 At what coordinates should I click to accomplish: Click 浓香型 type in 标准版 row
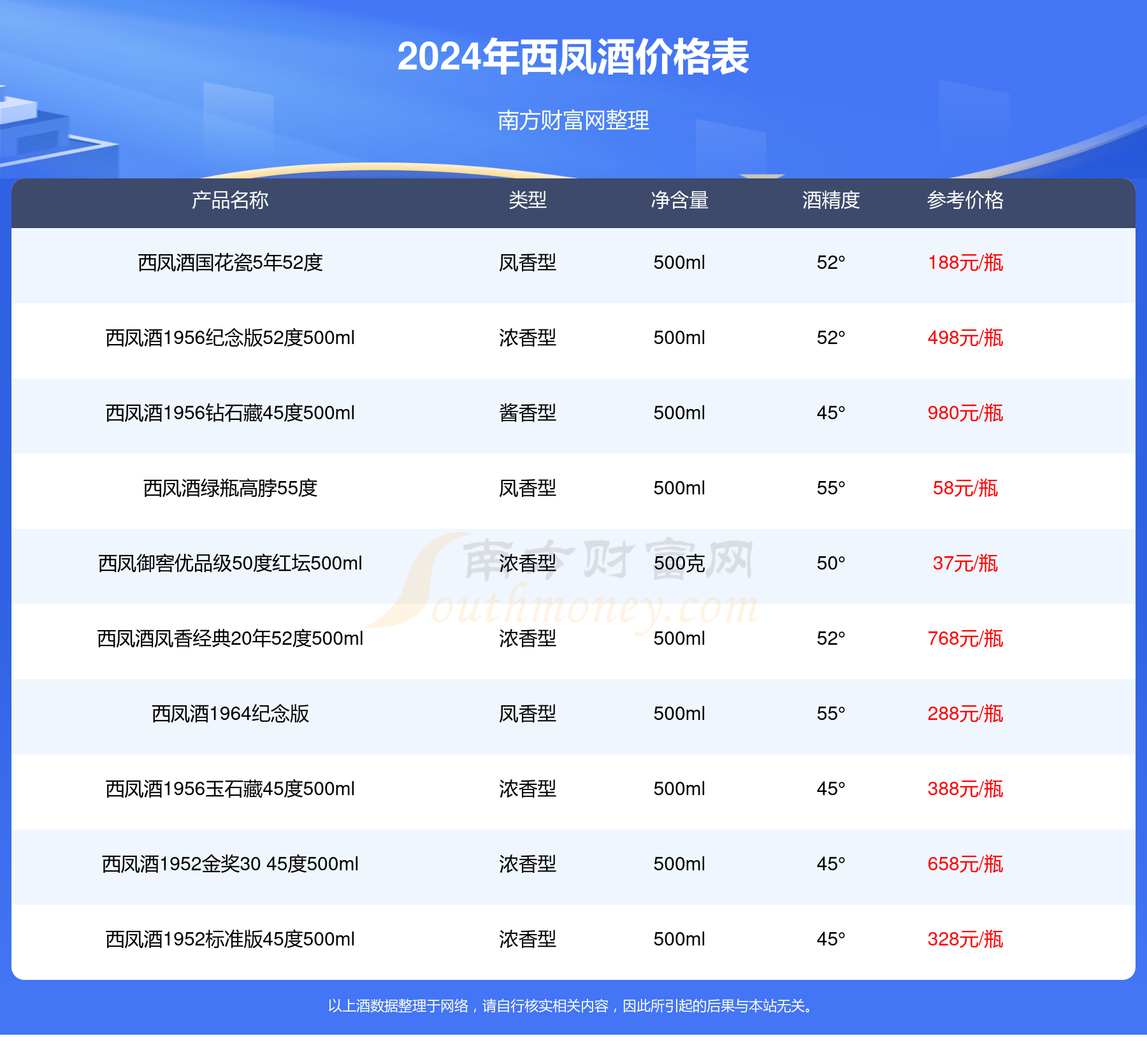click(528, 939)
